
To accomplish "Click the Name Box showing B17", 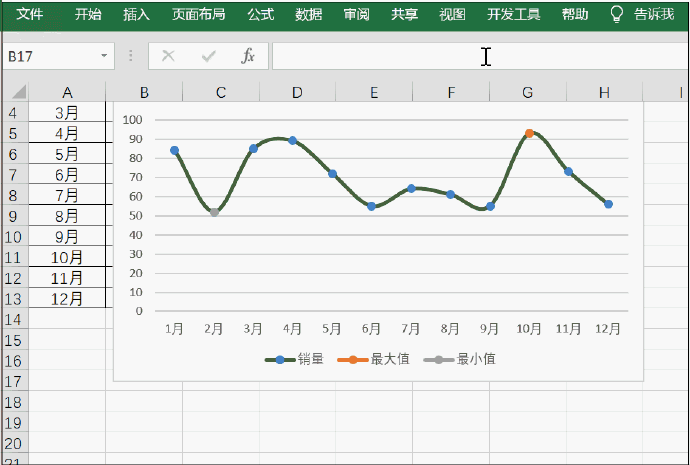I will point(58,56).
